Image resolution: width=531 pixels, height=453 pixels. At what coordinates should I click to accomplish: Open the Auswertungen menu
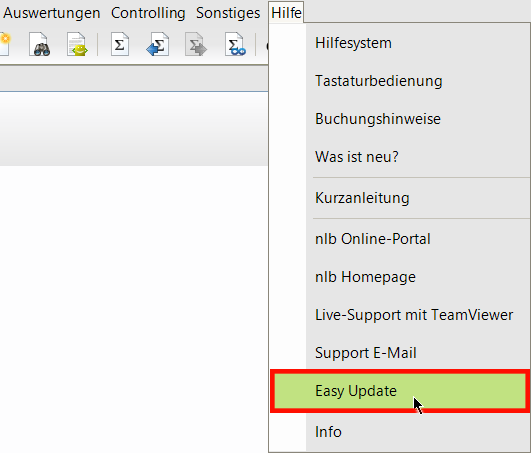point(52,13)
